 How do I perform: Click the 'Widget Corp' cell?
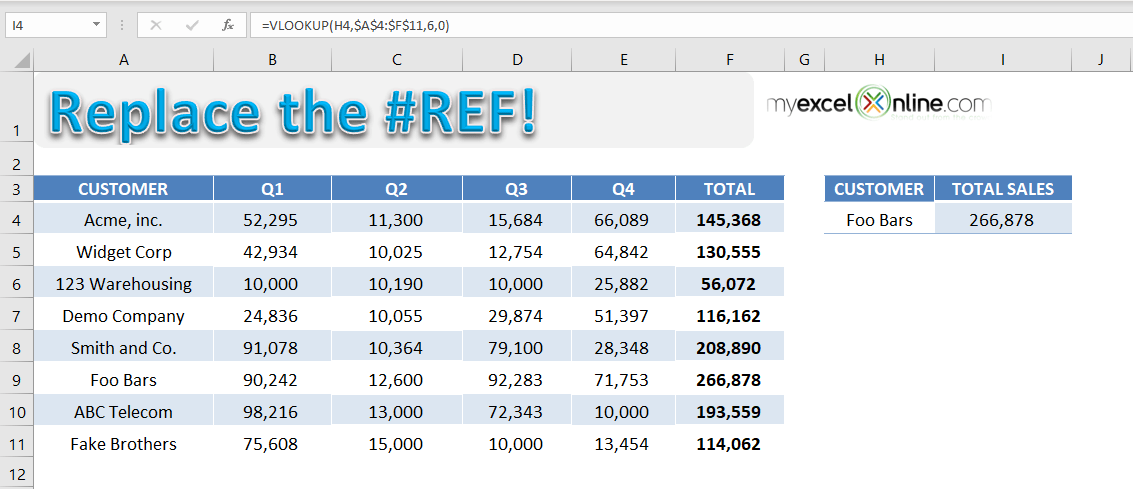click(124, 252)
